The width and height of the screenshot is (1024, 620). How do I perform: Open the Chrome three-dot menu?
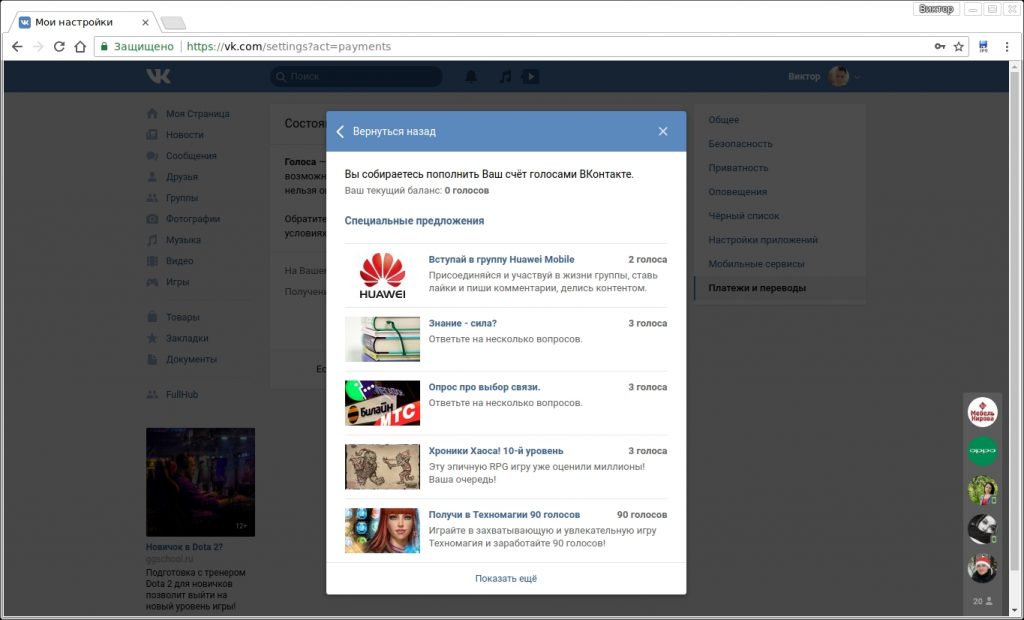click(1007, 46)
